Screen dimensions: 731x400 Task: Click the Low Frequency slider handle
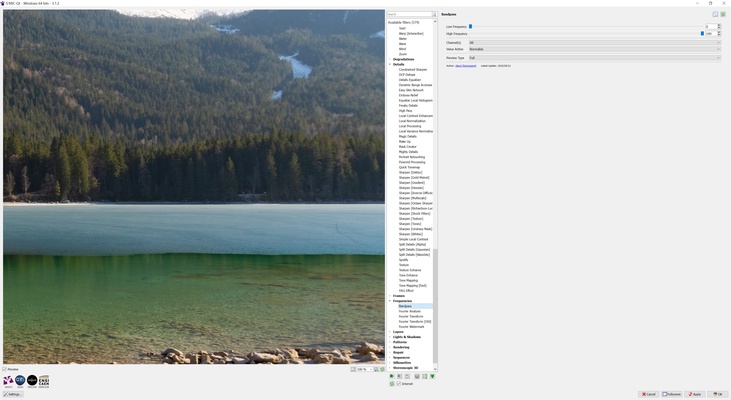click(x=470, y=27)
